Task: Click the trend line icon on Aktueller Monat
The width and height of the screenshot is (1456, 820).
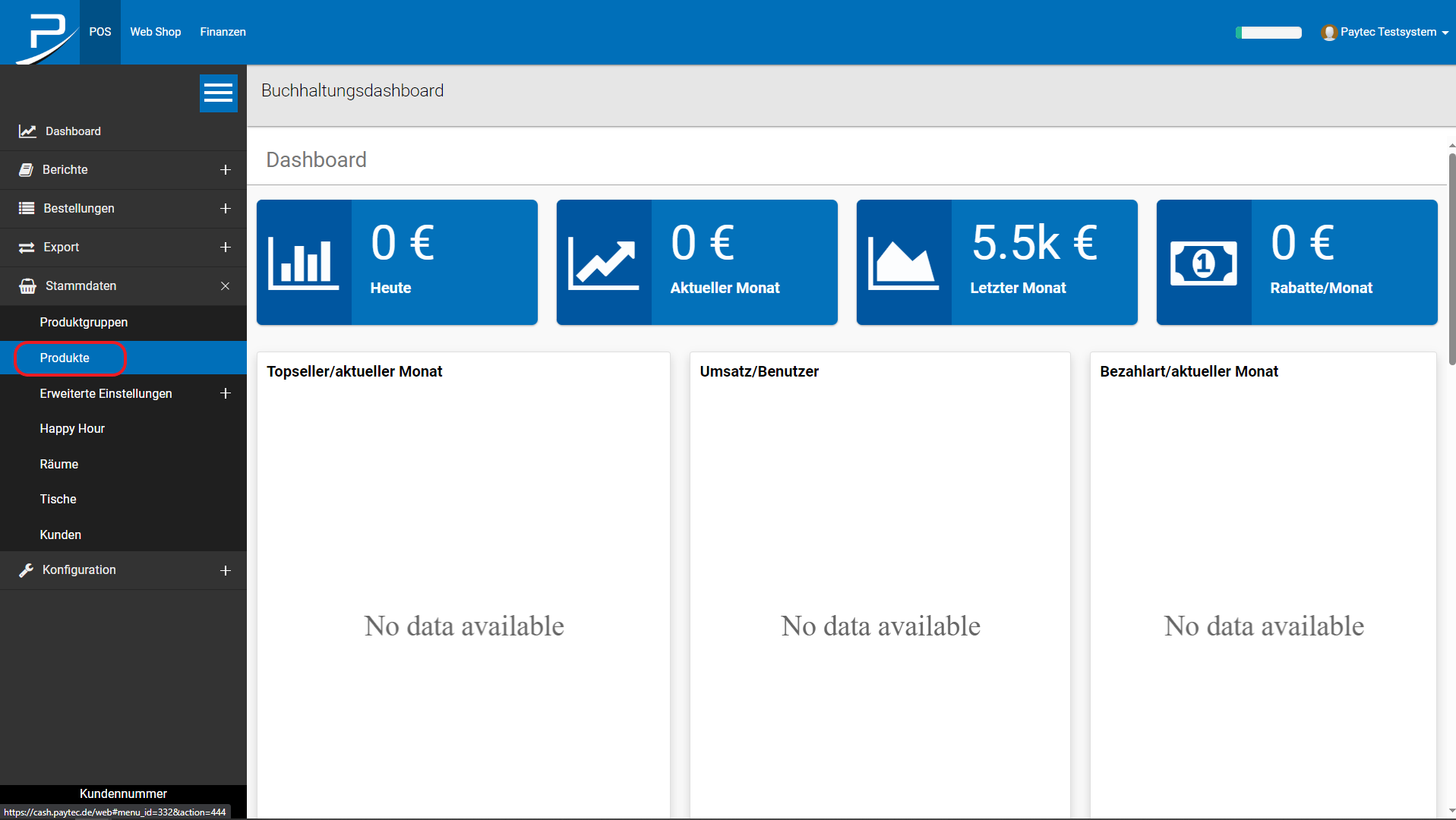Action: click(x=603, y=263)
